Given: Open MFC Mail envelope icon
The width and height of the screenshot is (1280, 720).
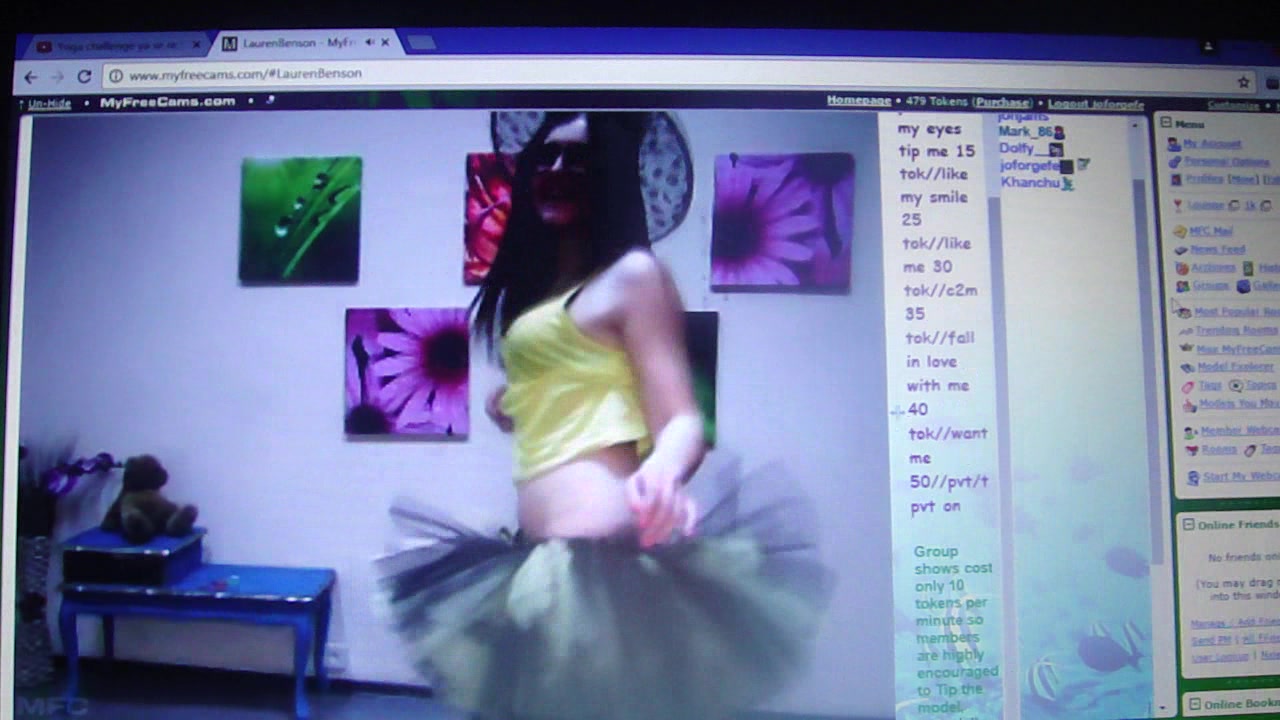Looking at the screenshot, I should (1180, 231).
